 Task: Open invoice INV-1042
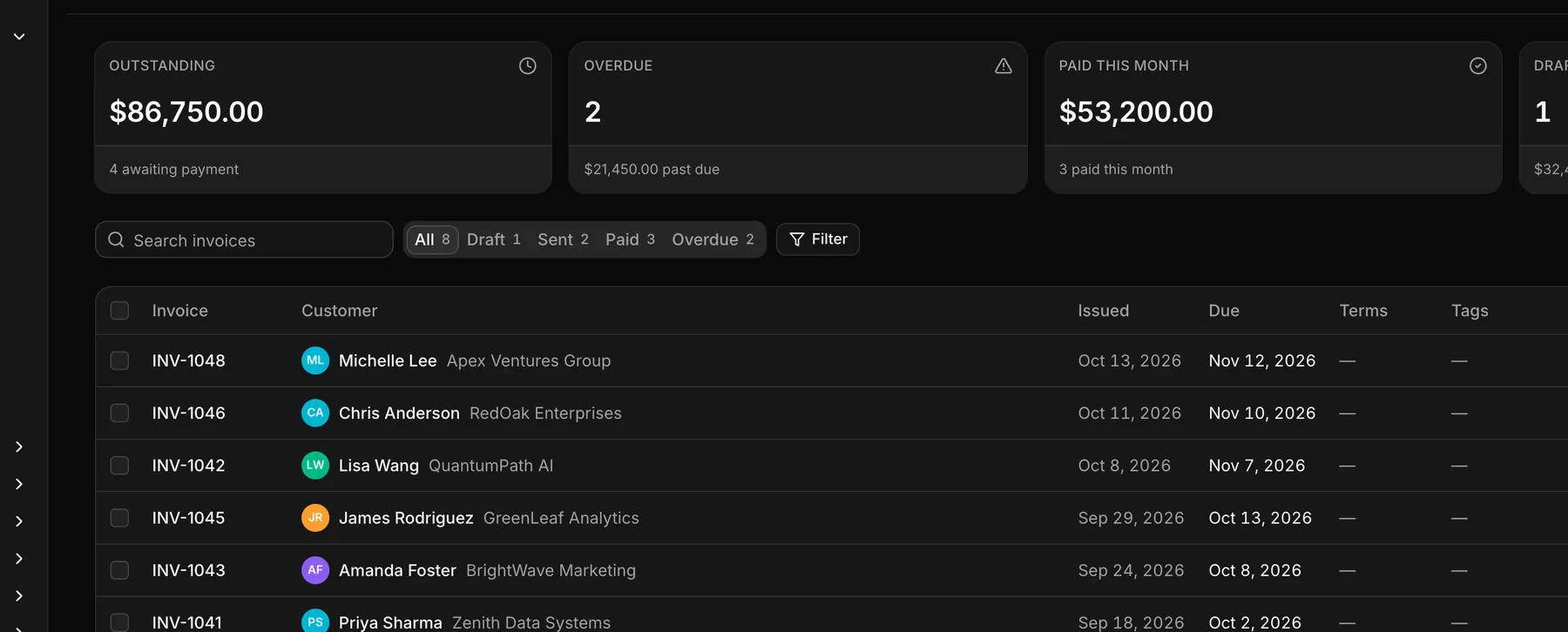pos(188,466)
